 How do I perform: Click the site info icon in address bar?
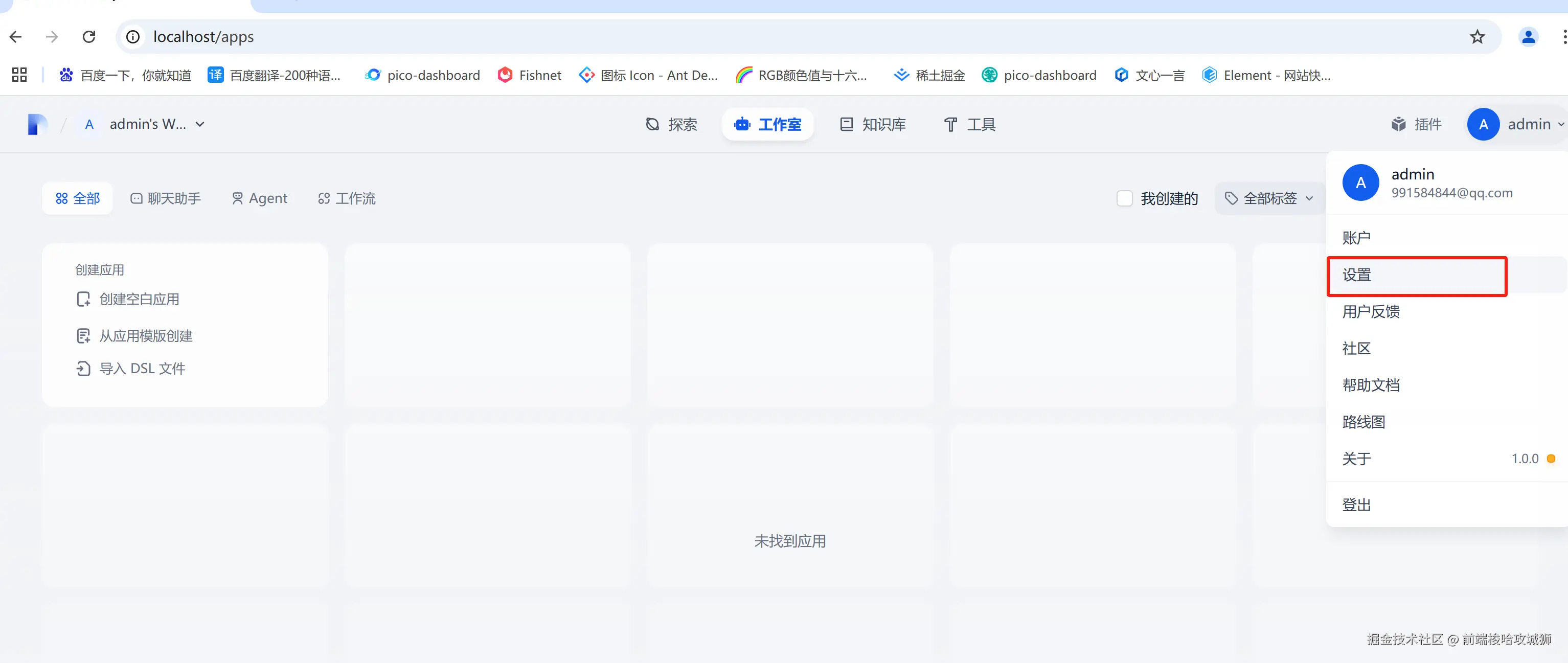click(133, 37)
